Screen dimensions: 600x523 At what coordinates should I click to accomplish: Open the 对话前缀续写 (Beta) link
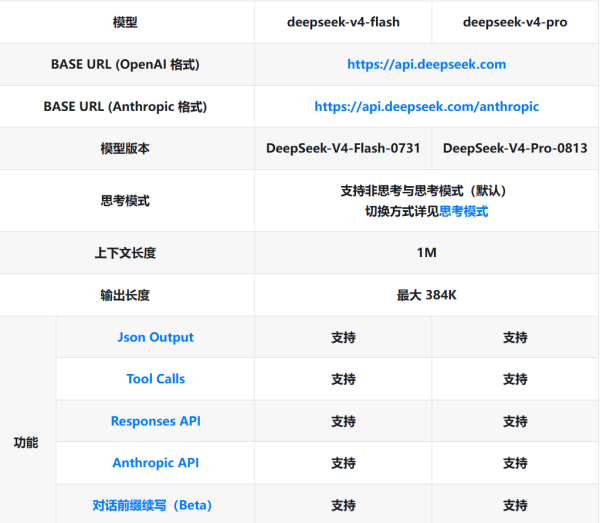click(152, 505)
